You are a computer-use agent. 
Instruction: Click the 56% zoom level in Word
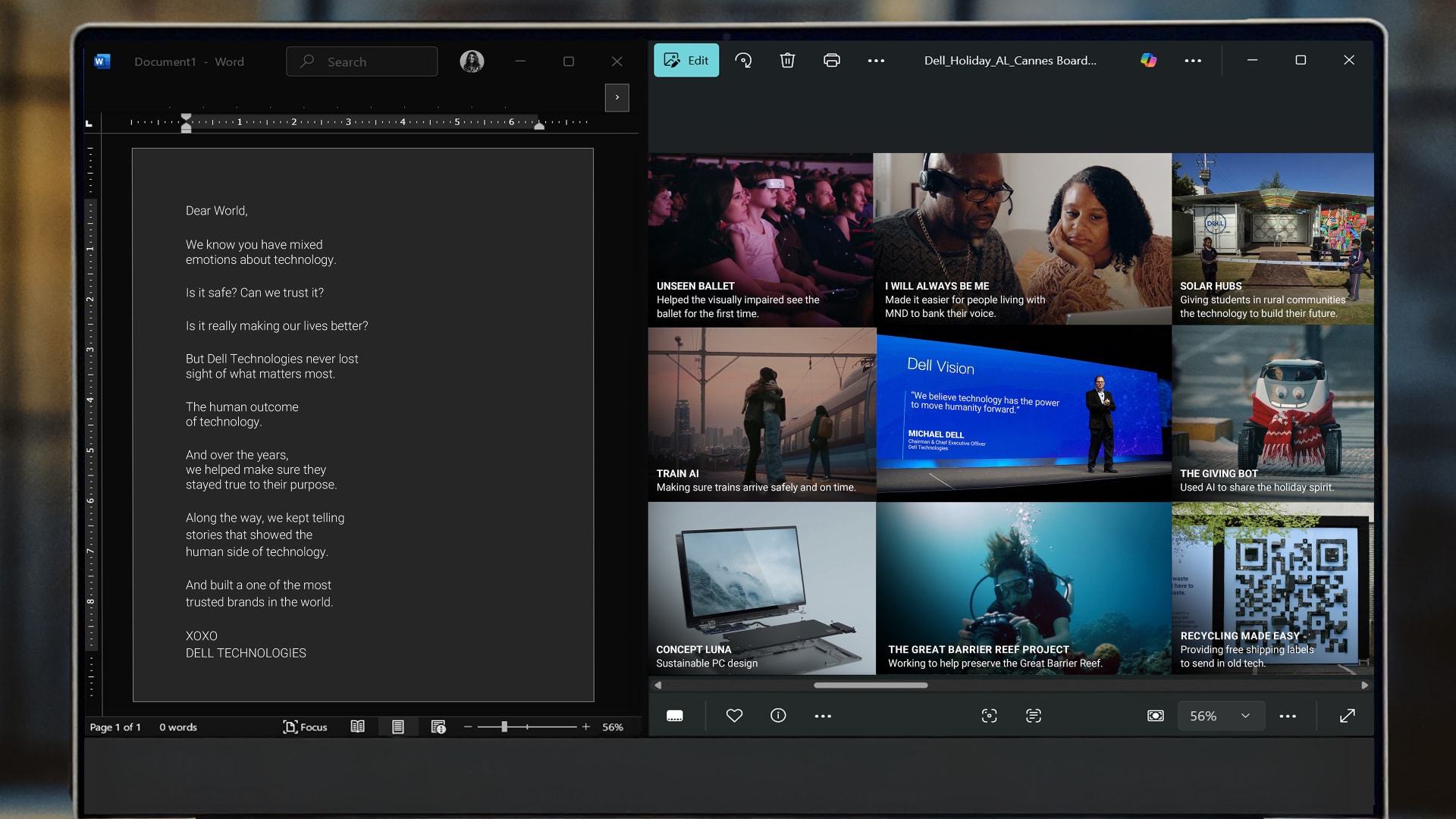613,727
